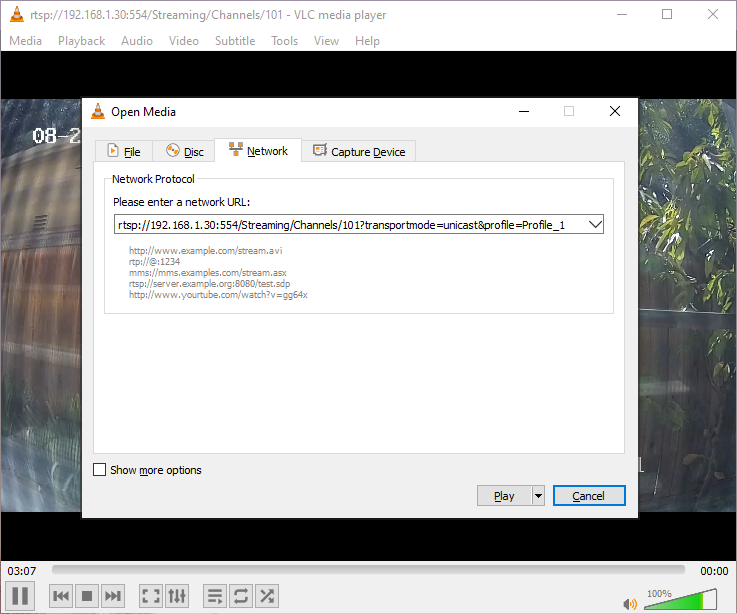737x614 pixels.
Task: Close the VLC media player window
Action: pos(713,15)
